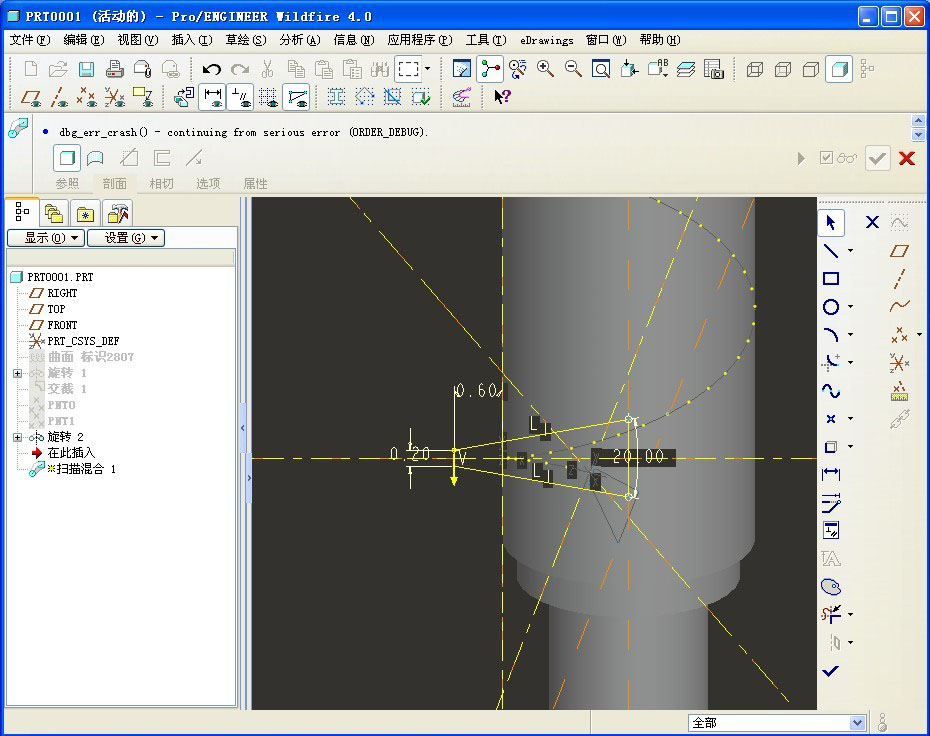Switch to wireframe display mode
Screen dimensions: 930x736
click(754, 69)
